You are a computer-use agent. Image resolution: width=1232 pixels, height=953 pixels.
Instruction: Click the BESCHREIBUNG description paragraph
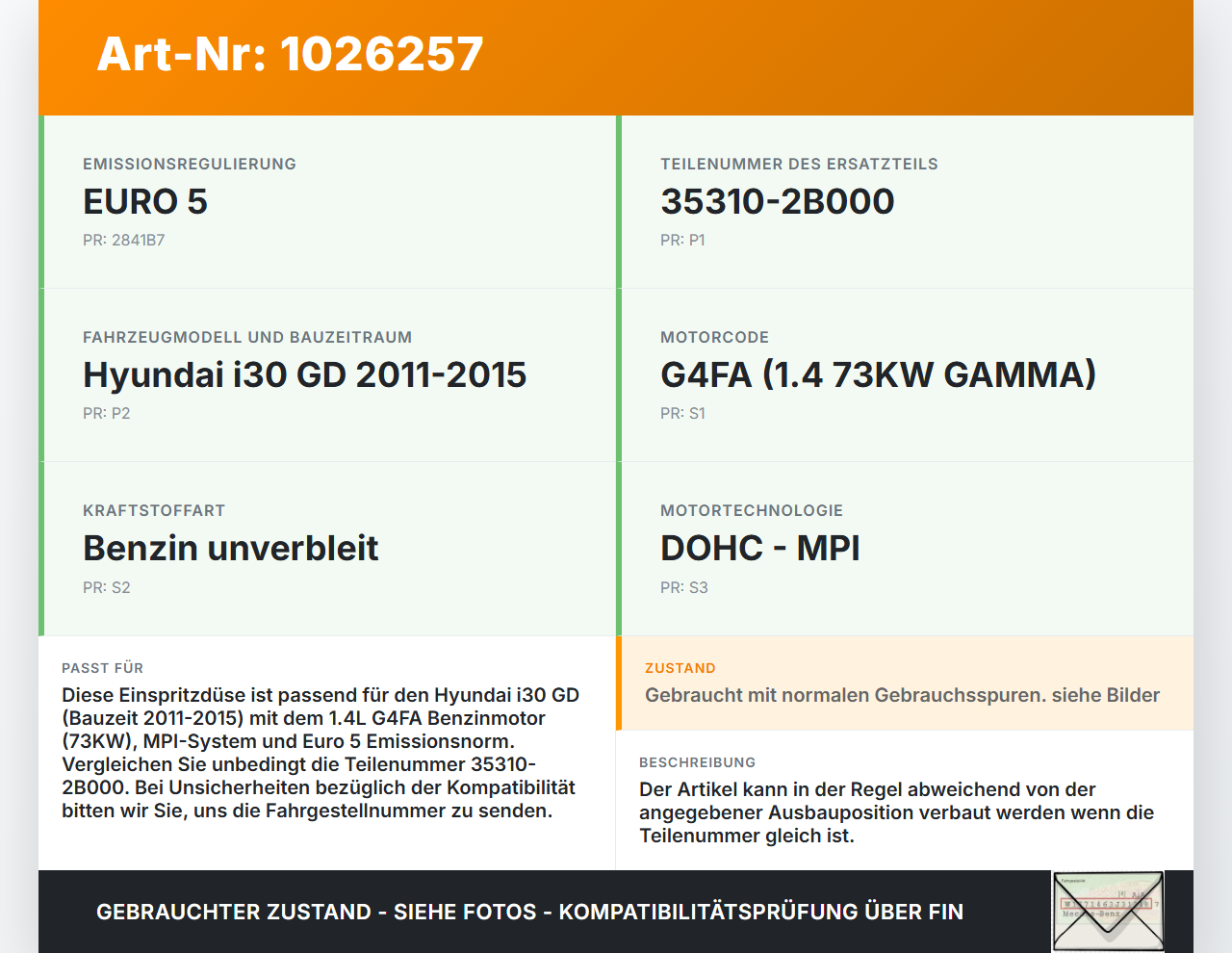pos(897,812)
